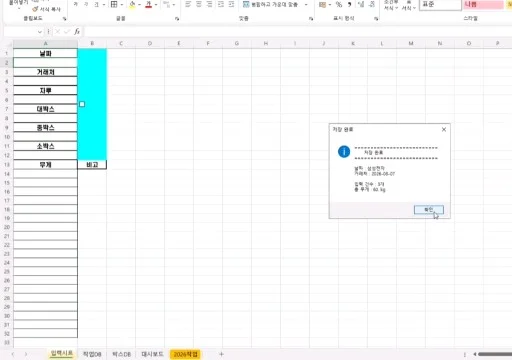Click 병합하고 가운데 맞춤 merge and center
The height and width of the screenshot is (360, 512).
271,5
